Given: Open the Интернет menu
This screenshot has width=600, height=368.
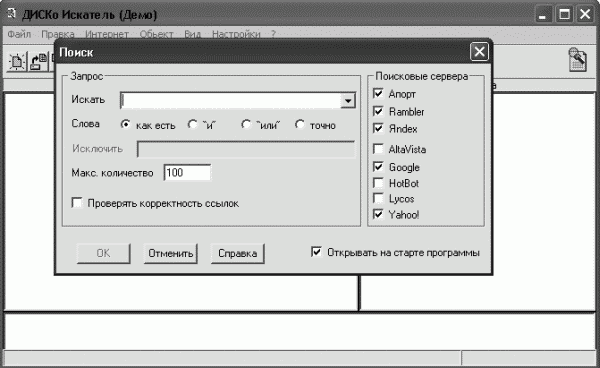Looking at the screenshot, I should 107,34.
